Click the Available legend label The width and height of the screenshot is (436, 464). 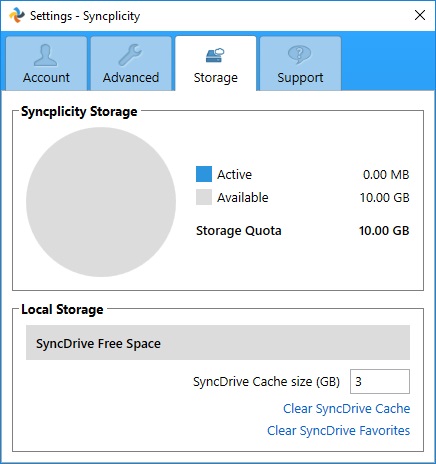tap(243, 197)
